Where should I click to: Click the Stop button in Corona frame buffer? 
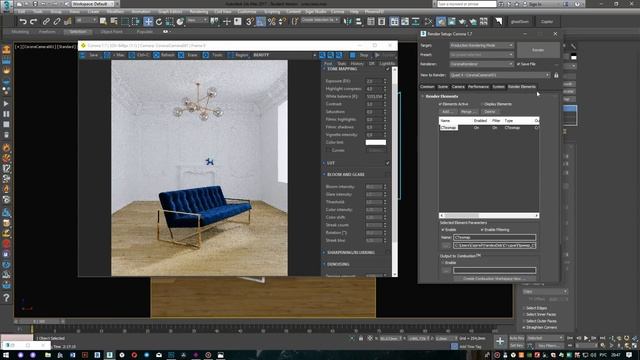(x=360, y=55)
